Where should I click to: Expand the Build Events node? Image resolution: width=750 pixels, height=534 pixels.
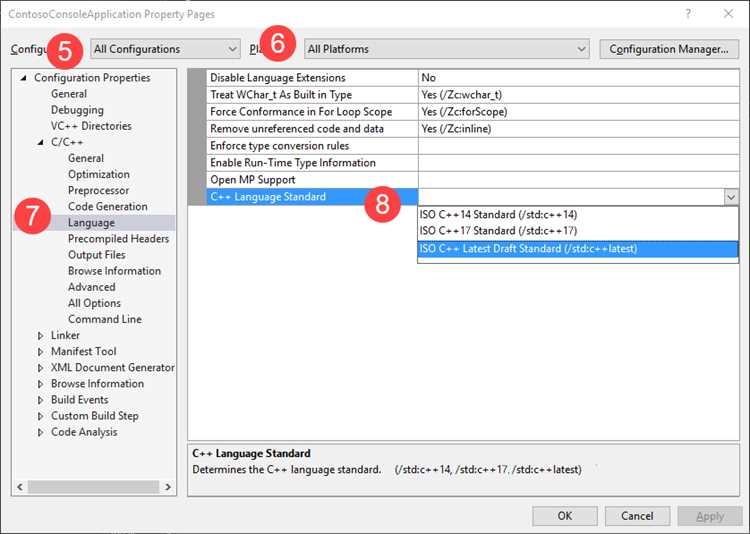41,400
